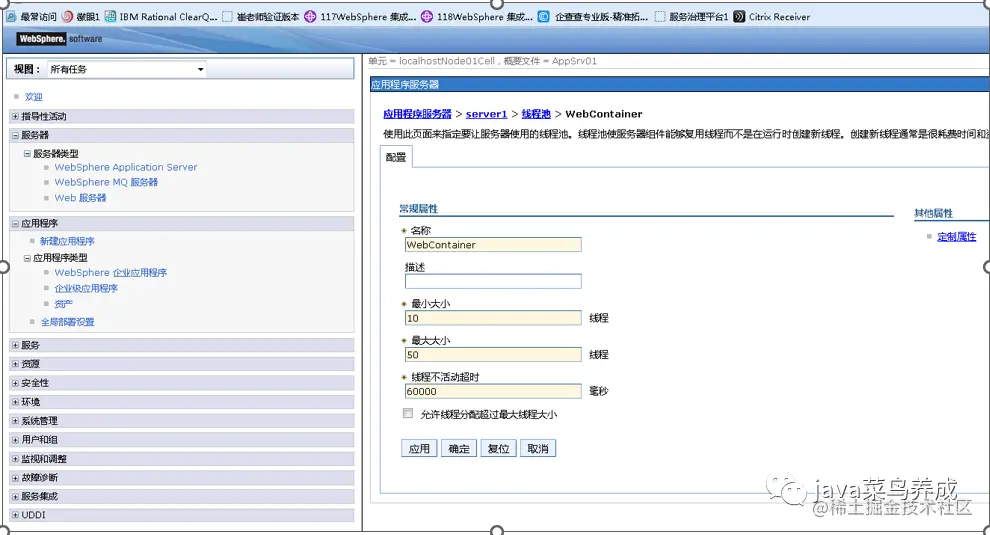Expand the 指导性活动 section
Screen dimensions: 990x535
16,116
